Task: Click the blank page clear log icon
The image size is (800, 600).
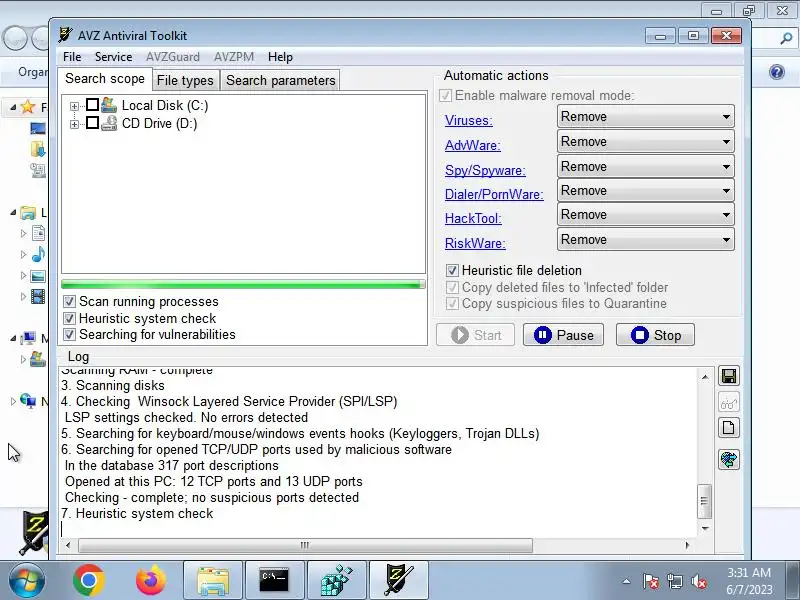Action: point(729,428)
